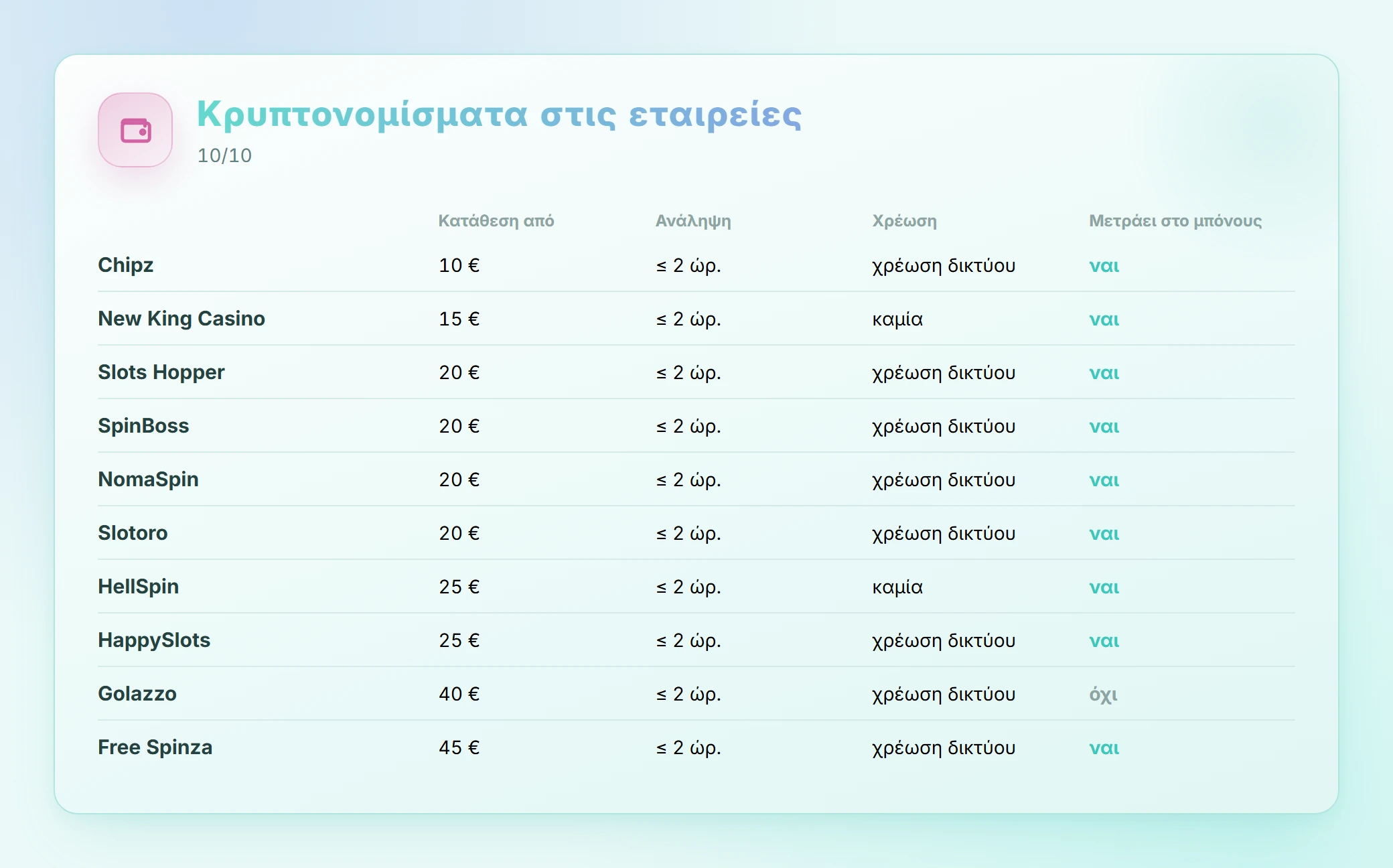This screenshot has height=868, width=1393.
Task: Click χρέωση δικτύου in Slotoro row
Action: tap(944, 534)
